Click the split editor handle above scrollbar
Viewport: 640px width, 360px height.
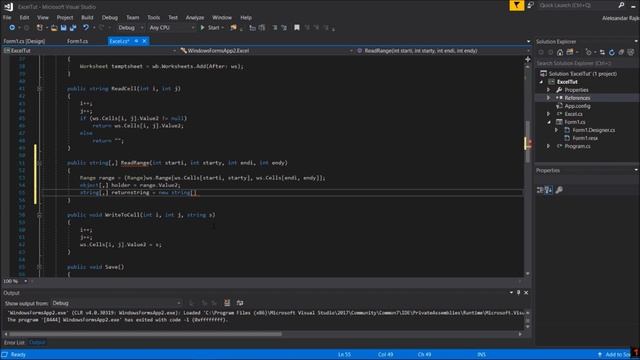tap(527, 59)
